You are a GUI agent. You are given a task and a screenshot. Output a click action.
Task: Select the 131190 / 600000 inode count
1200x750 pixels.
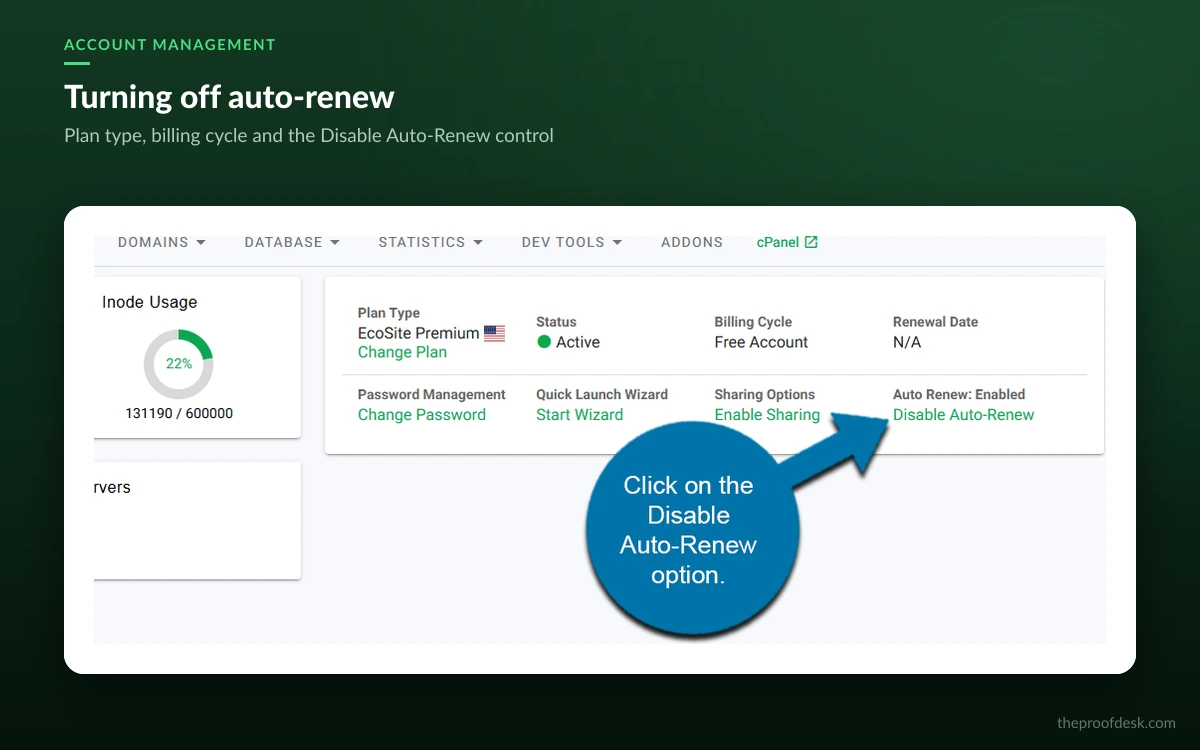point(179,413)
